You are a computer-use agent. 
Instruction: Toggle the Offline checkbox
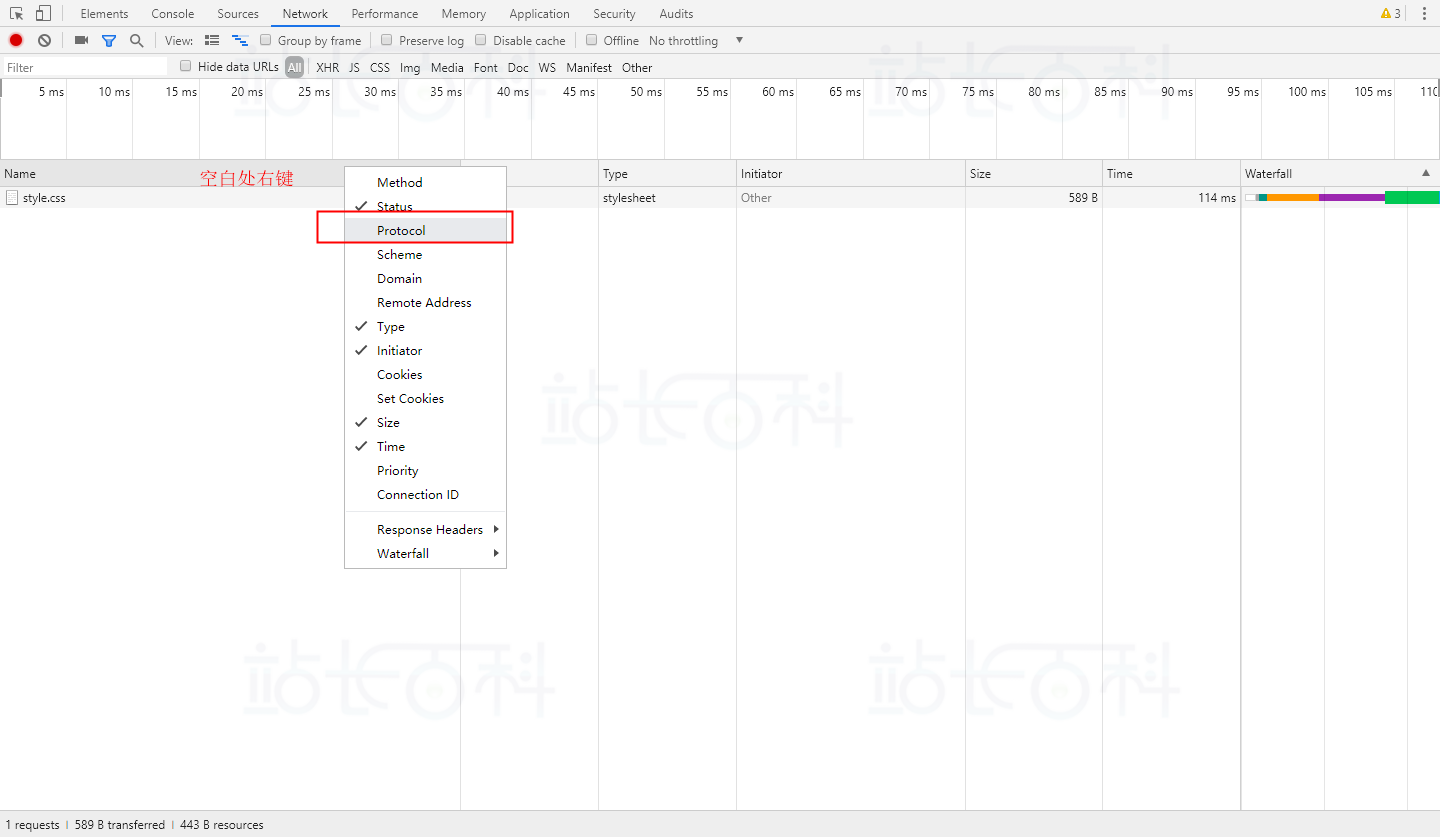pyautogui.click(x=592, y=40)
